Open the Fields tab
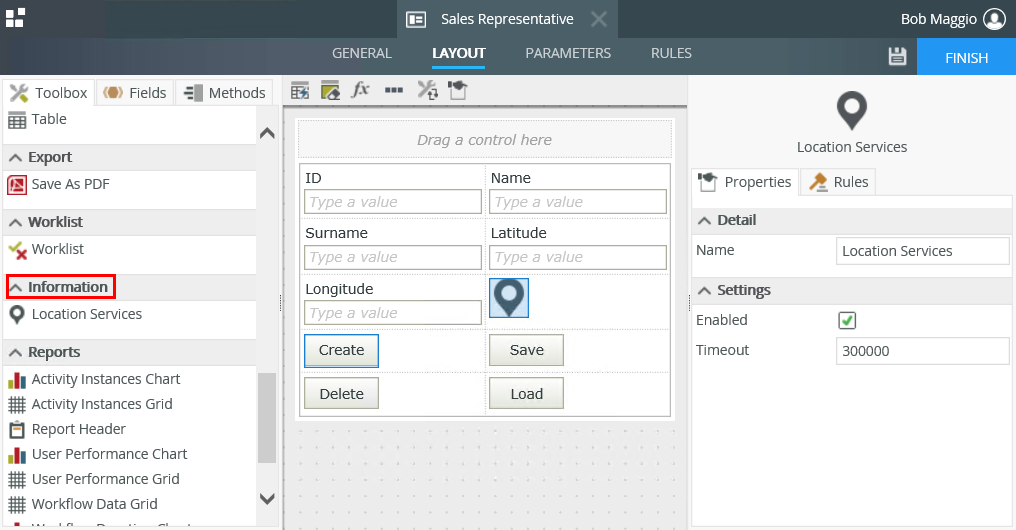This screenshot has height=530, width=1016. point(135,93)
